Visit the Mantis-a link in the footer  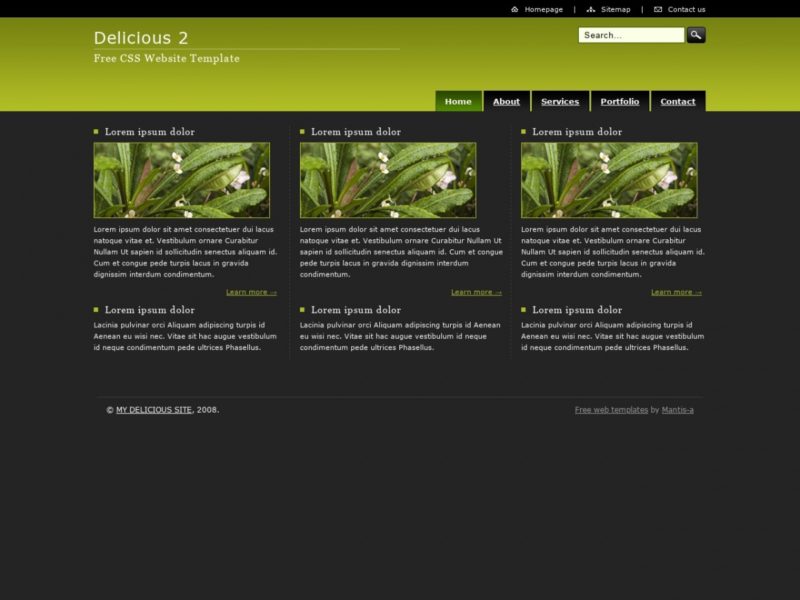point(679,409)
